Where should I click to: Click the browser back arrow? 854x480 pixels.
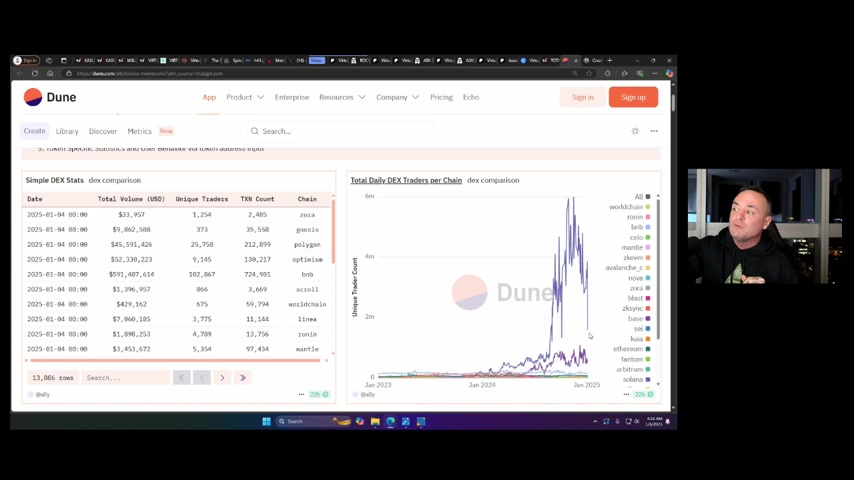pos(20,73)
